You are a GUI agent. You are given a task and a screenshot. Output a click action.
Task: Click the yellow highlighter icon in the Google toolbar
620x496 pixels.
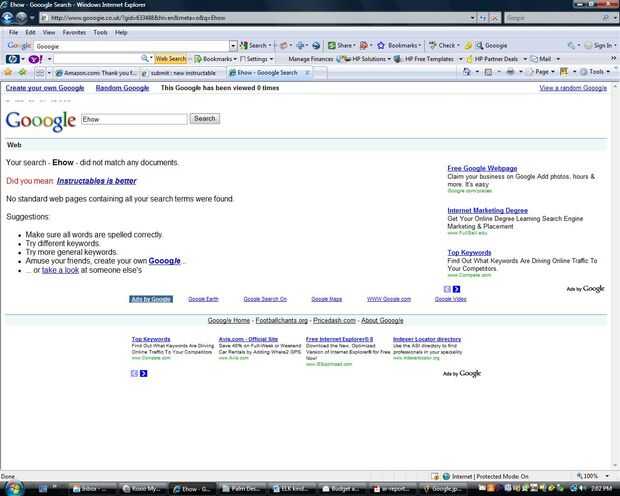pos(468,45)
